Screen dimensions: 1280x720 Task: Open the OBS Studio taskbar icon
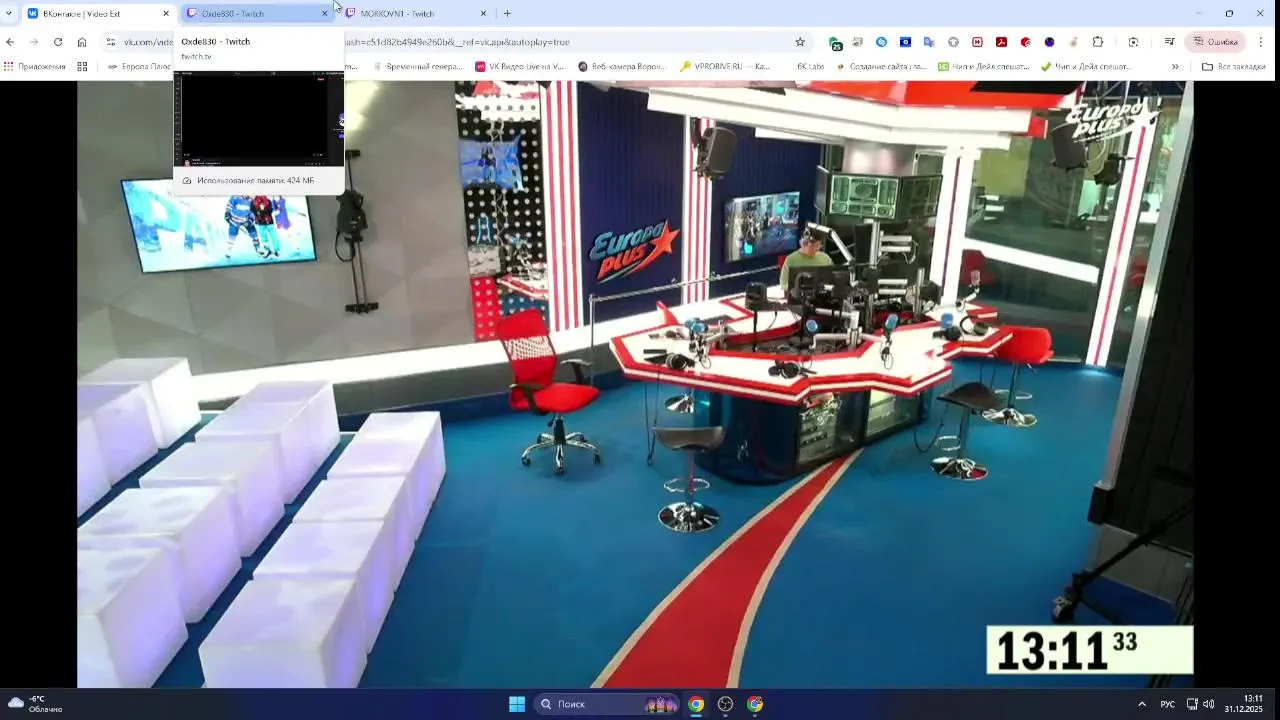point(725,704)
